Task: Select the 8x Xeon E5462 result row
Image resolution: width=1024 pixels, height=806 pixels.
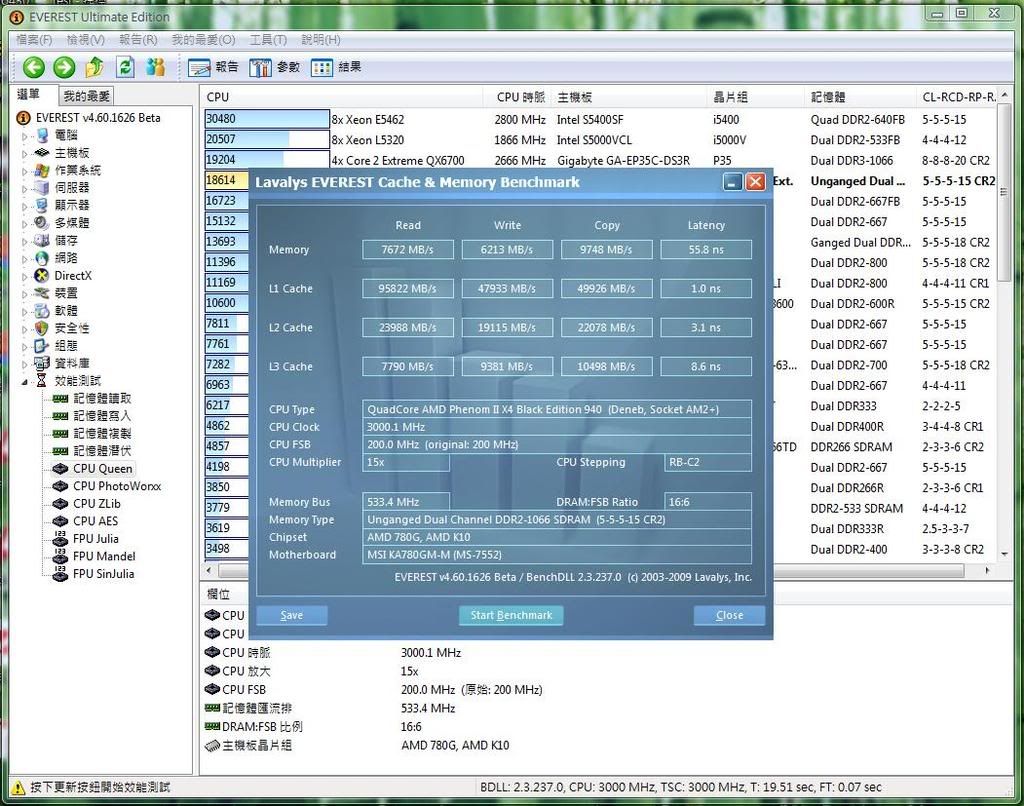Action: 601,120
